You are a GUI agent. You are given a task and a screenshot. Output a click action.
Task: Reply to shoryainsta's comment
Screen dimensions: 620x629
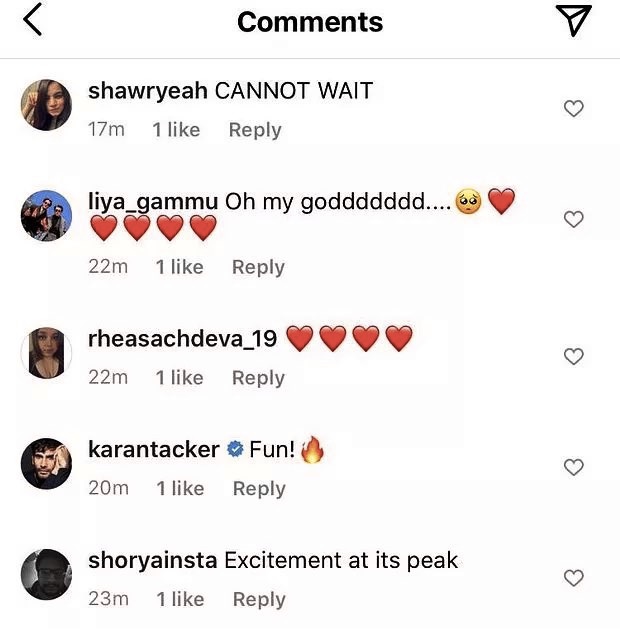tap(259, 600)
